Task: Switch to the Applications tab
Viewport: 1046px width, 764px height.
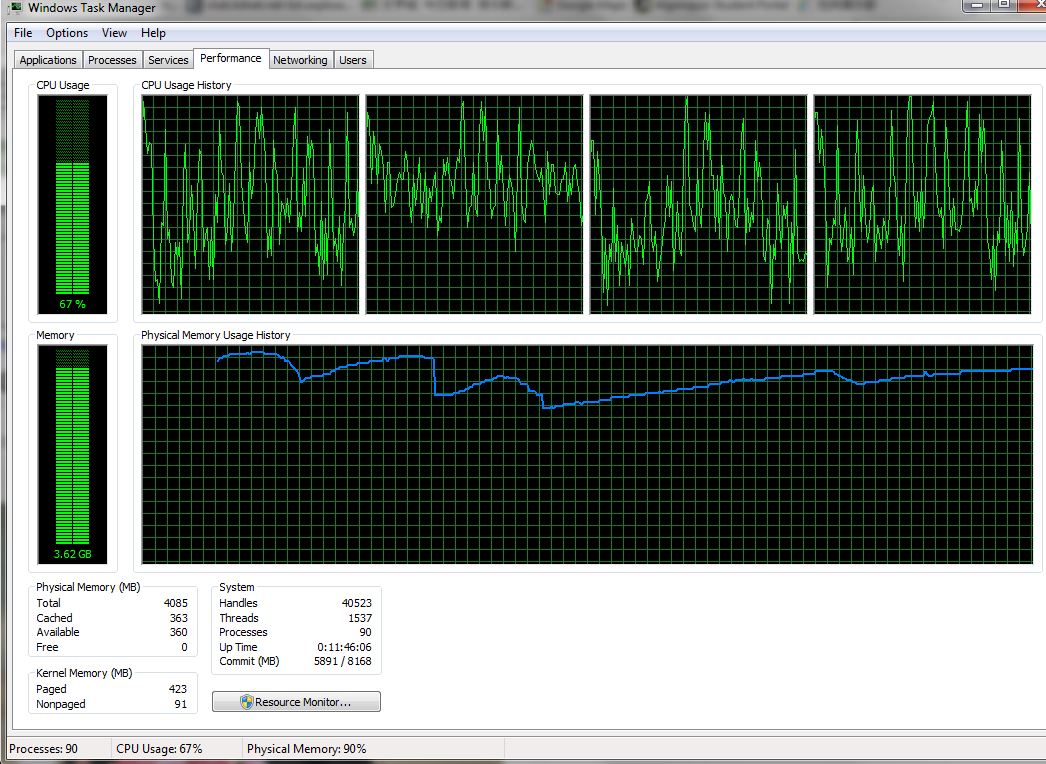Action: click(48, 60)
